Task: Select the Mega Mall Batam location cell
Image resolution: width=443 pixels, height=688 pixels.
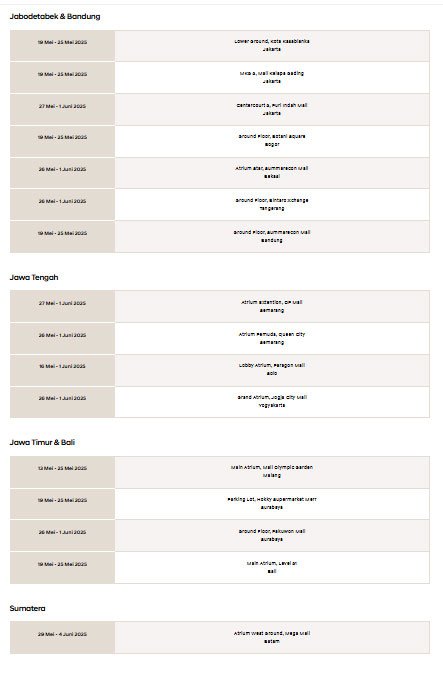Action: 272,638
